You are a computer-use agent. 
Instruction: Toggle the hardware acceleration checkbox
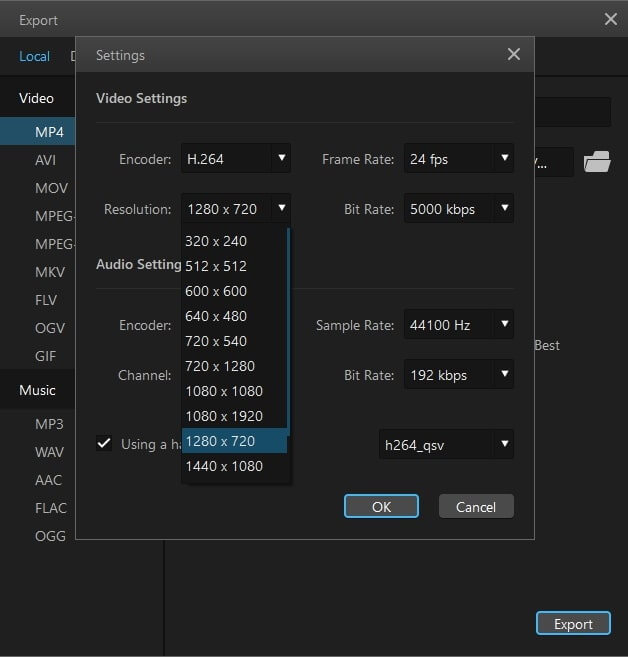pyautogui.click(x=104, y=443)
